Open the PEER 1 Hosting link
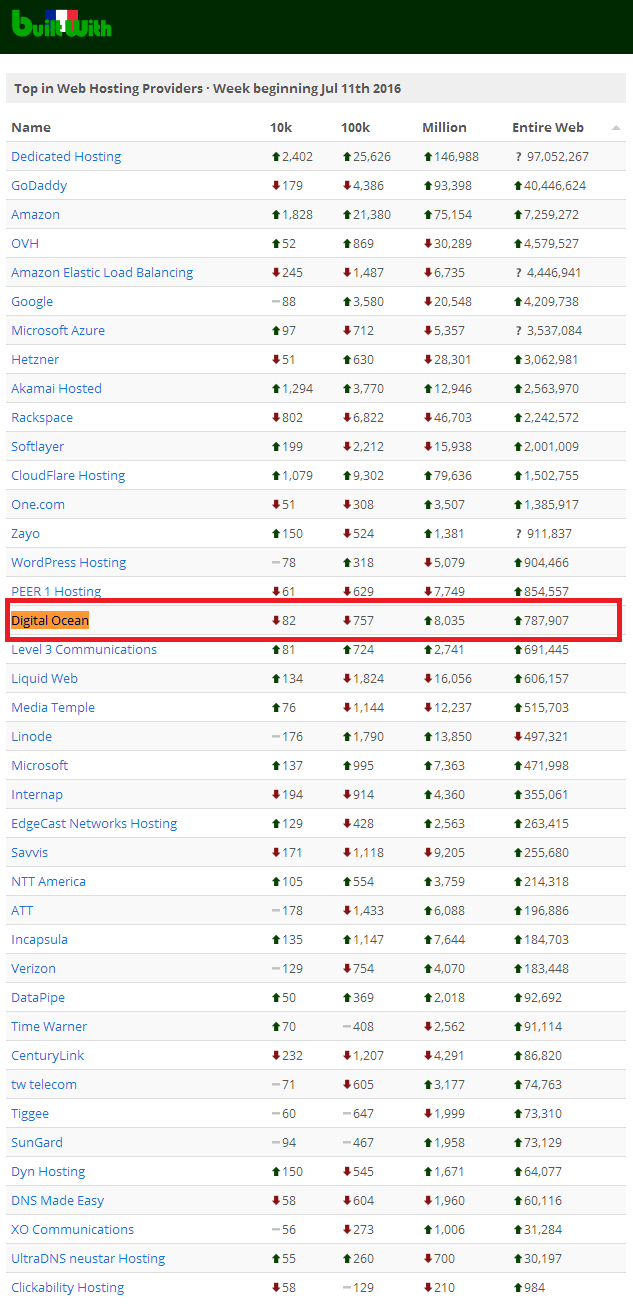Image resolution: width=633 pixels, height=1309 pixels. [x=56, y=591]
